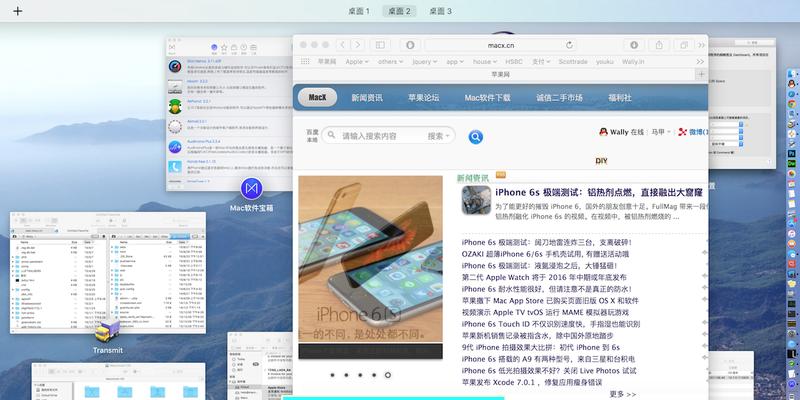Go back in Safari history
800x400 pixels.
coord(343,45)
